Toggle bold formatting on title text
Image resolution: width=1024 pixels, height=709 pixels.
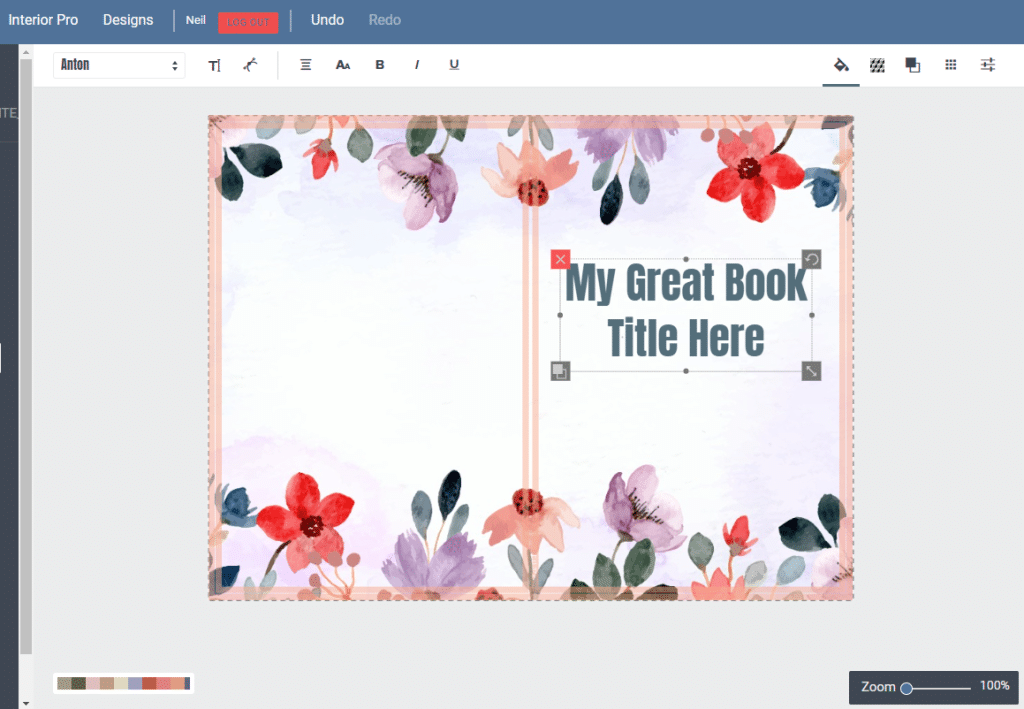tap(379, 64)
